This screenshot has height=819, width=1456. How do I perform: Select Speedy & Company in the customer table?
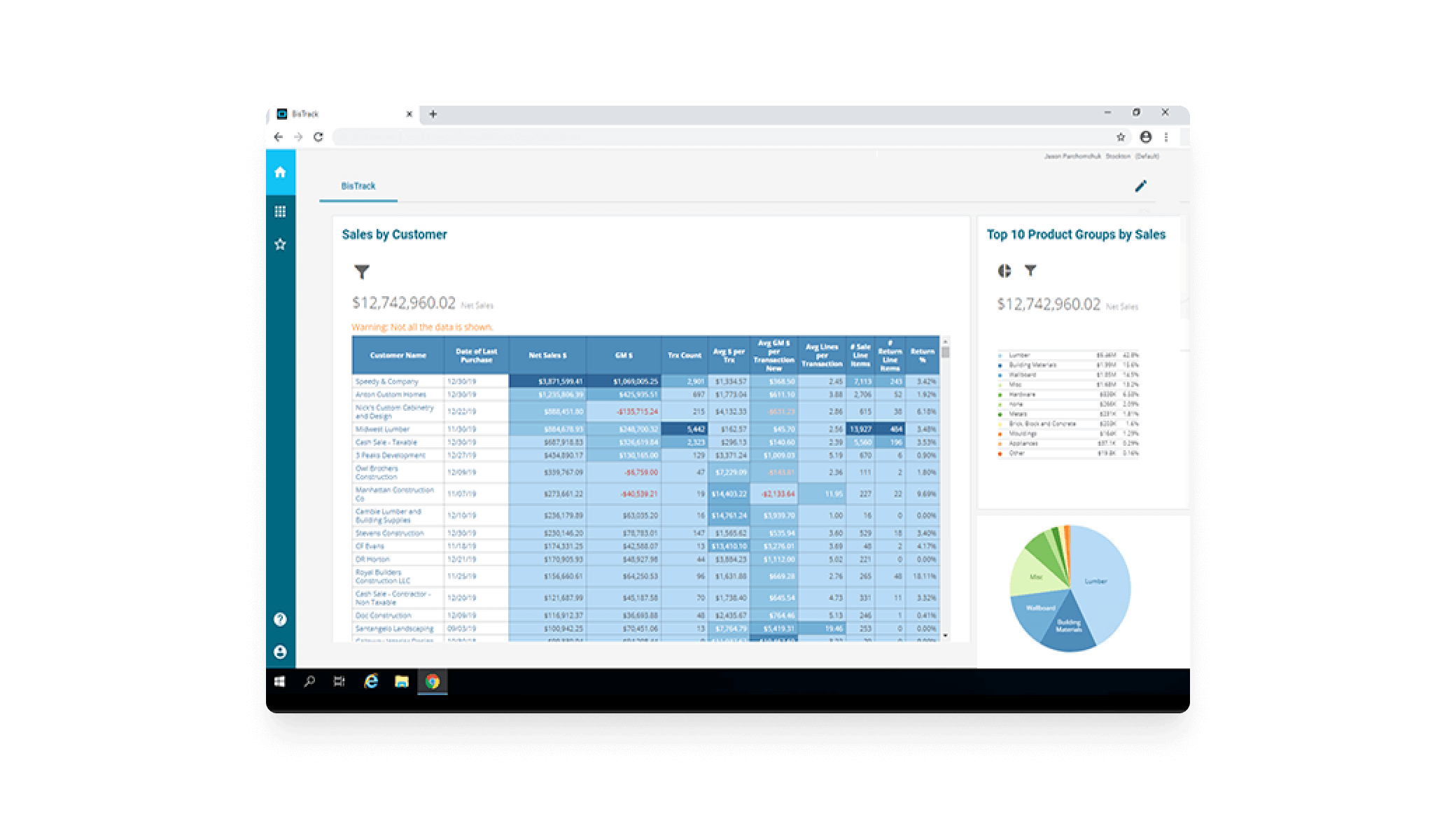(386, 381)
